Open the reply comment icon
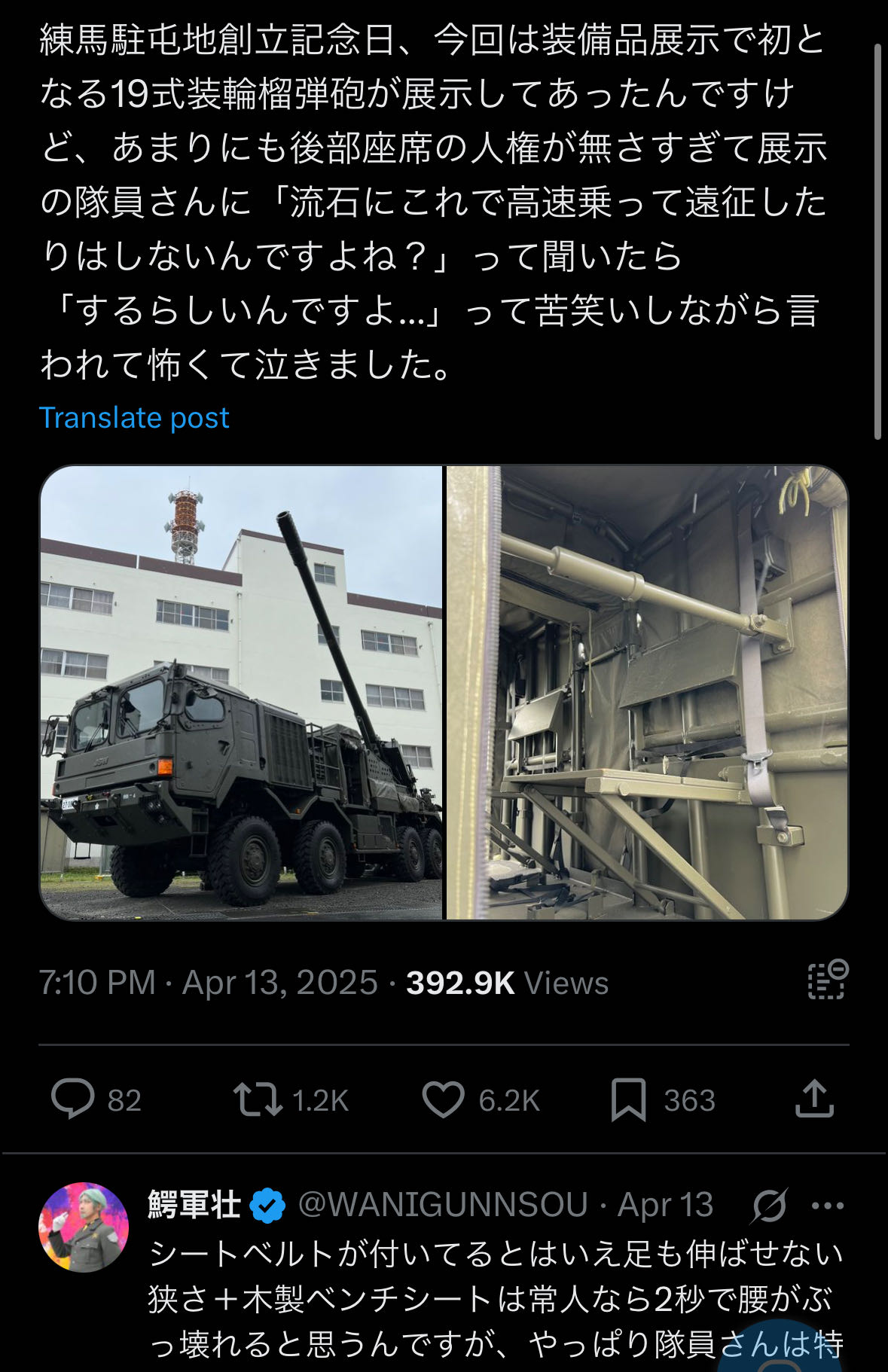 tap(72, 1099)
